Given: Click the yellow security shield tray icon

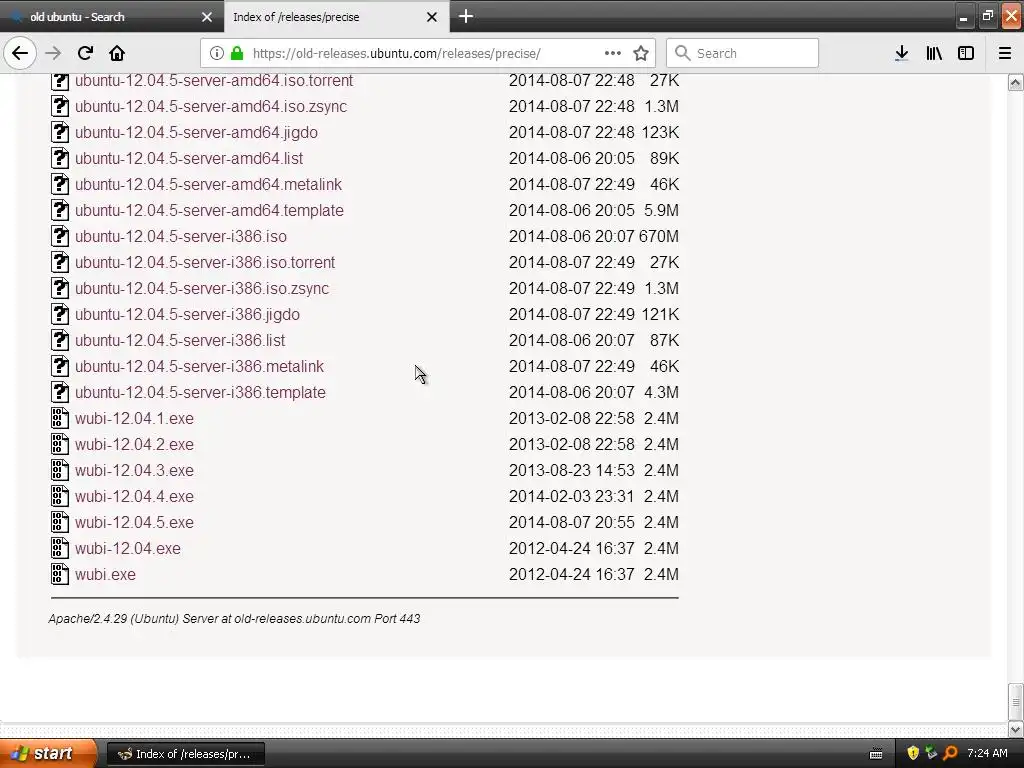Looking at the screenshot, I should (913, 754).
